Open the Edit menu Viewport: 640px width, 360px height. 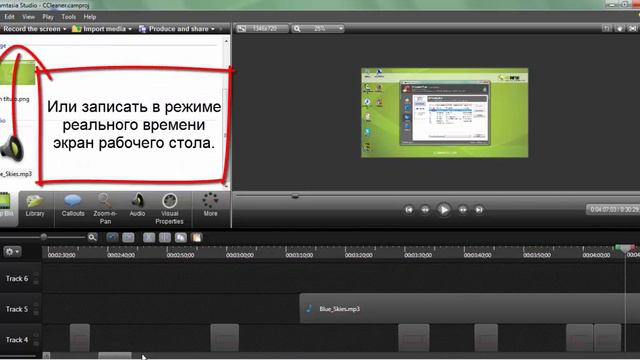[9, 17]
